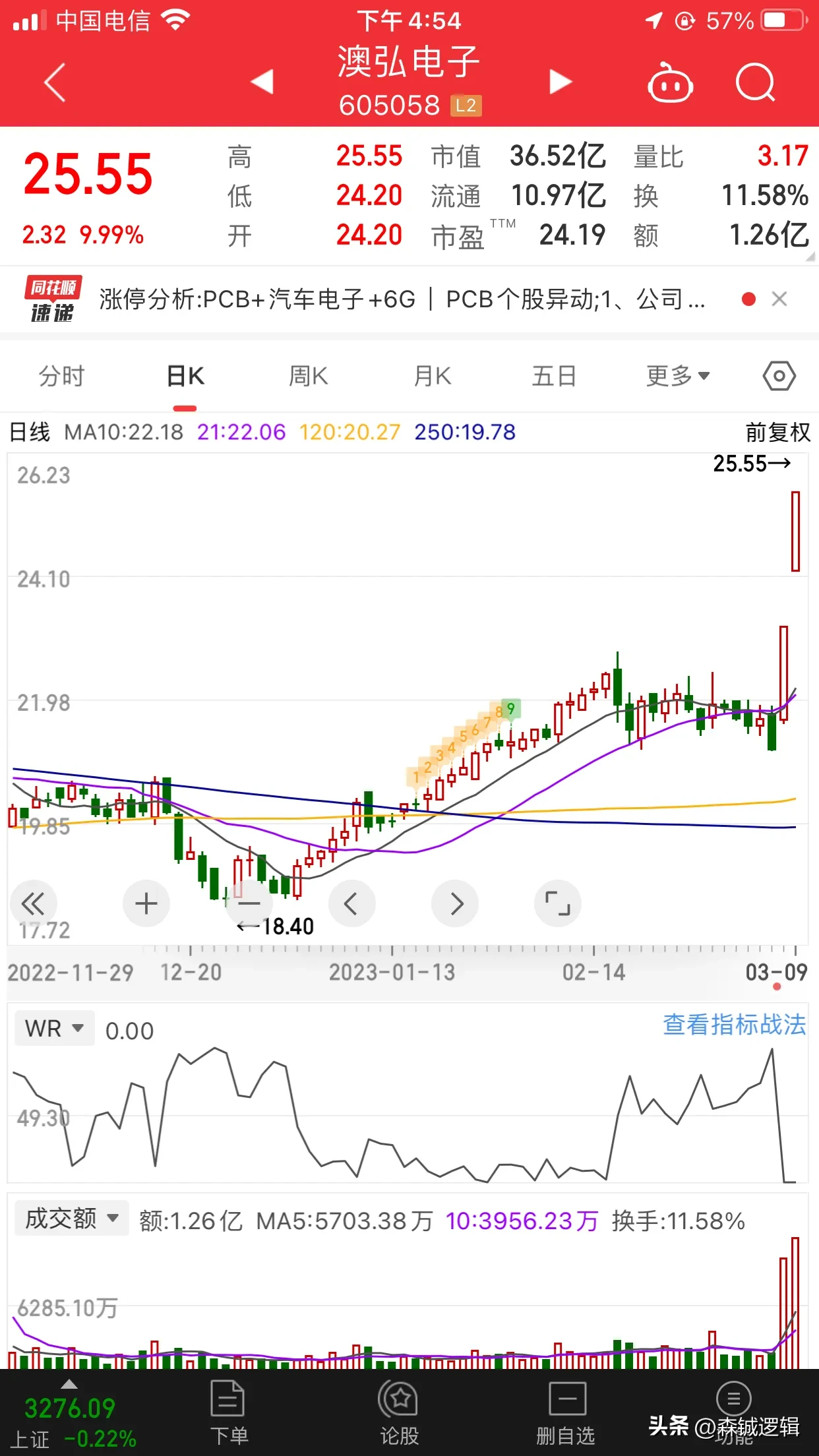Switch to next stock triangle arrow
This screenshot has width=819, height=1456.
click(x=560, y=82)
